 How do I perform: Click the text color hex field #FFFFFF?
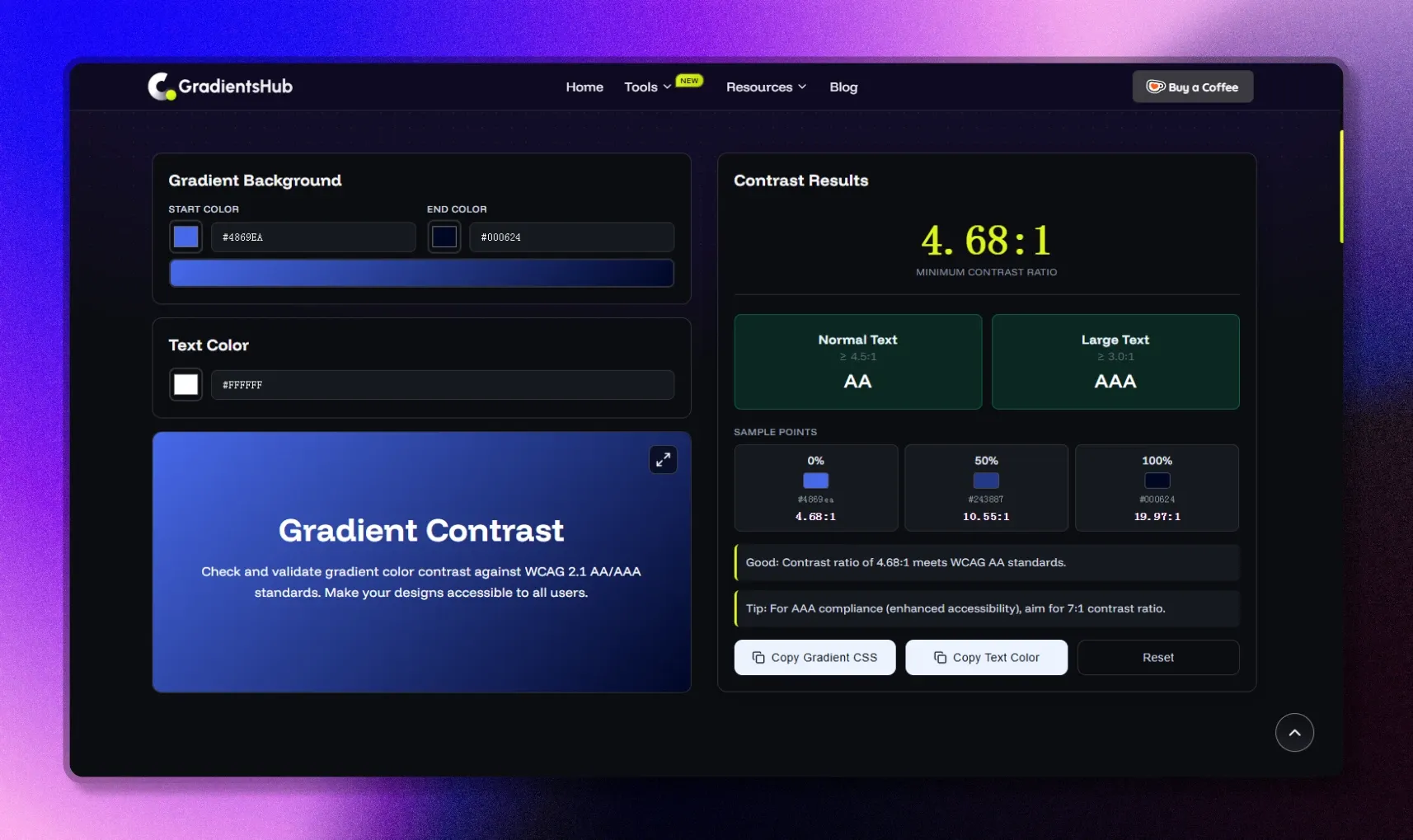click(443, 385)
